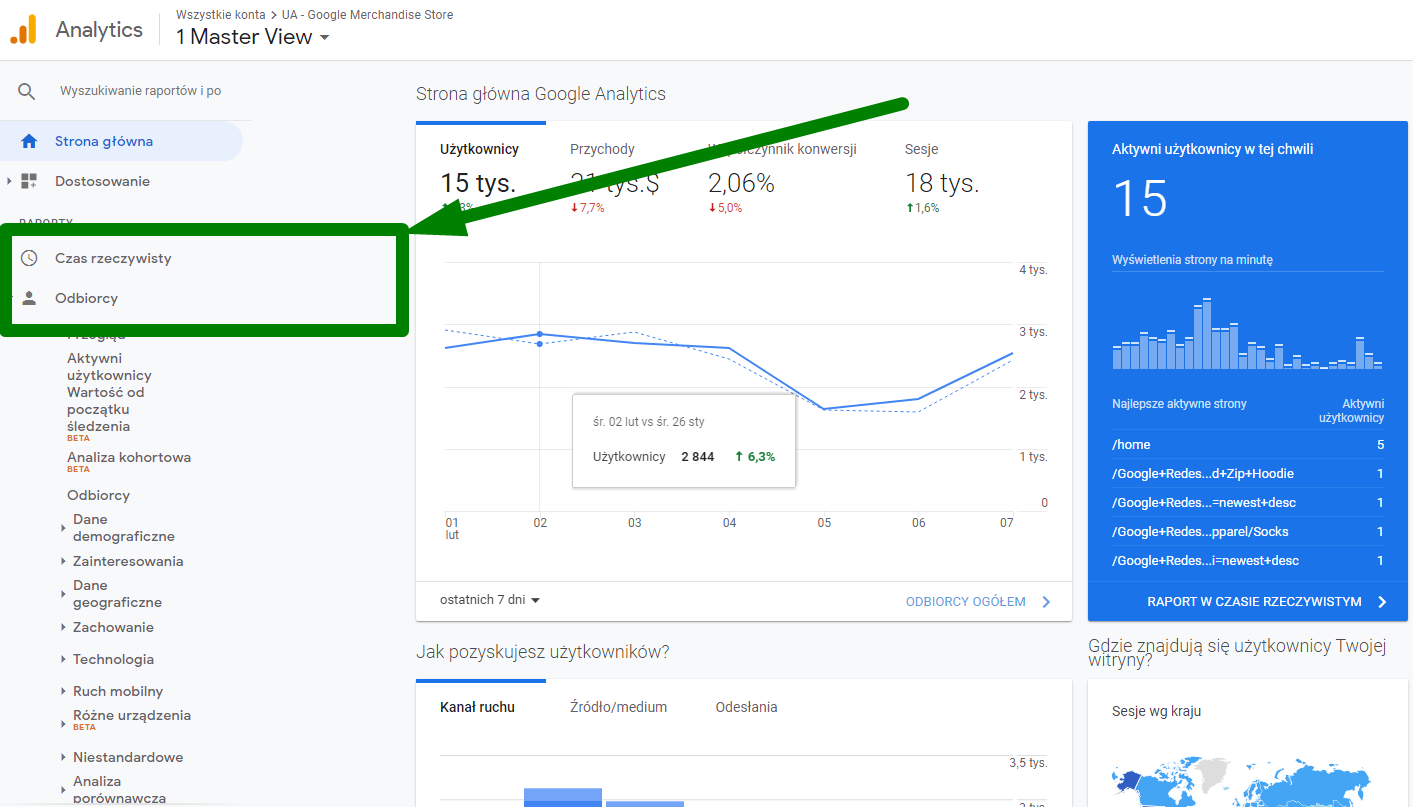Expand the Dostosowanie menu section
The width and height of the screenshot is (1413, 807).
tap(10, 181)
